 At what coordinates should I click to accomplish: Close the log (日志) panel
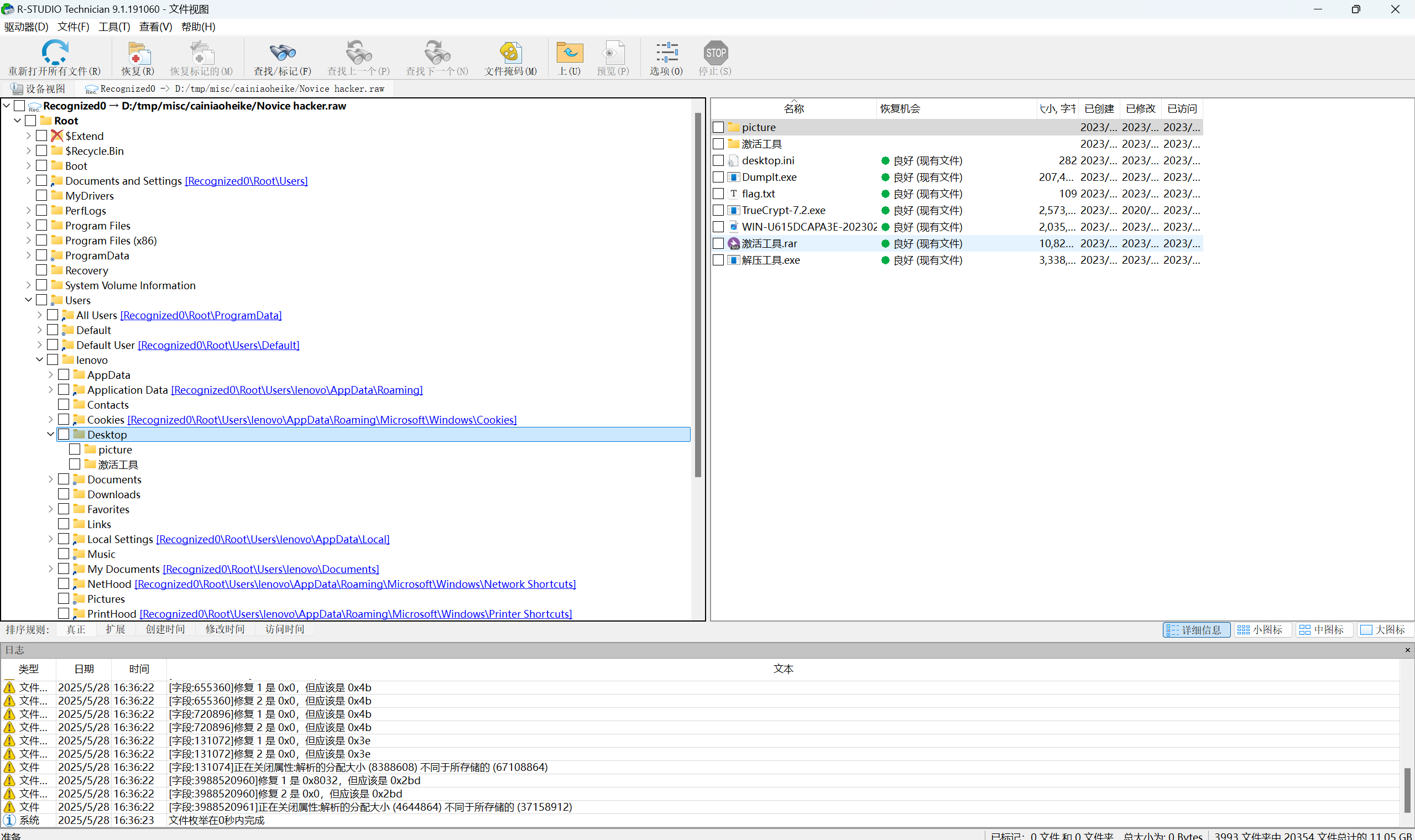[x=1408, y=650]
